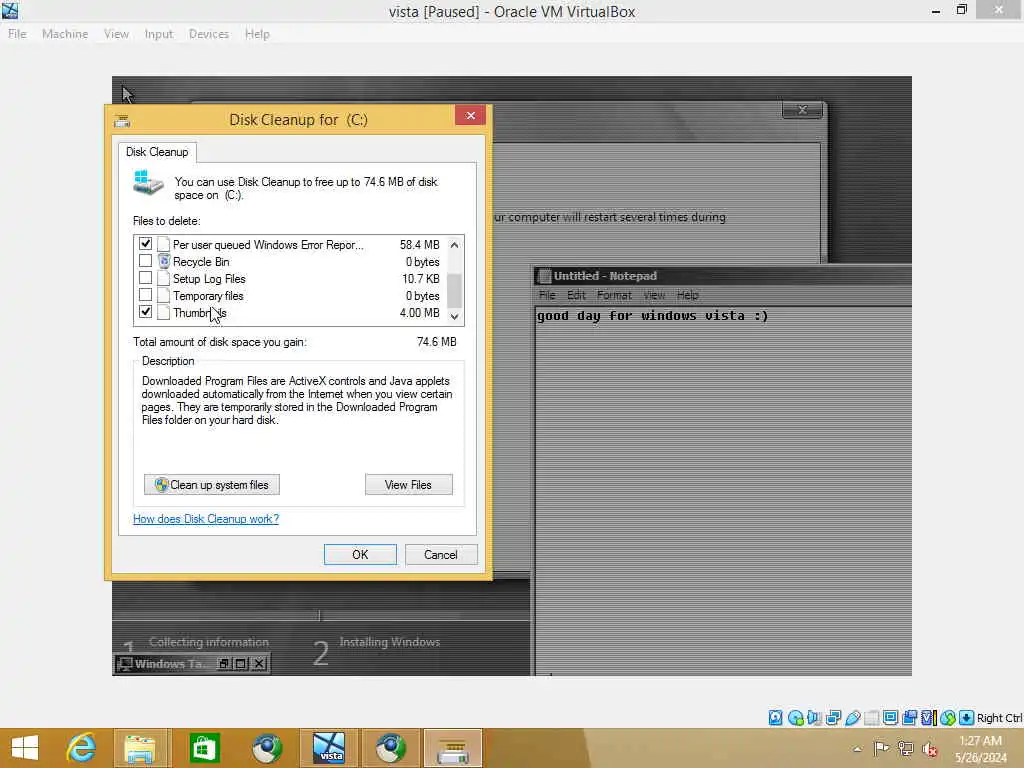Screen dimensions: 1024x768
Task: Click the Untitled - Notepad title bar
Action: click(723, 276)
